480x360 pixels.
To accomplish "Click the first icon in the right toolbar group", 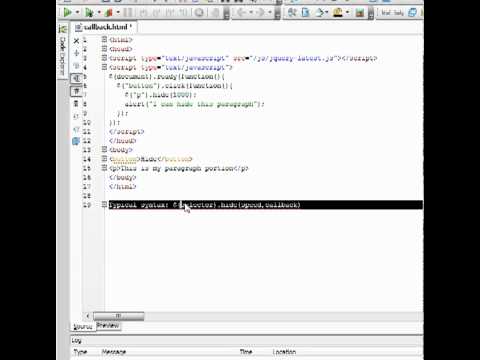I will (x=292, y=13).
